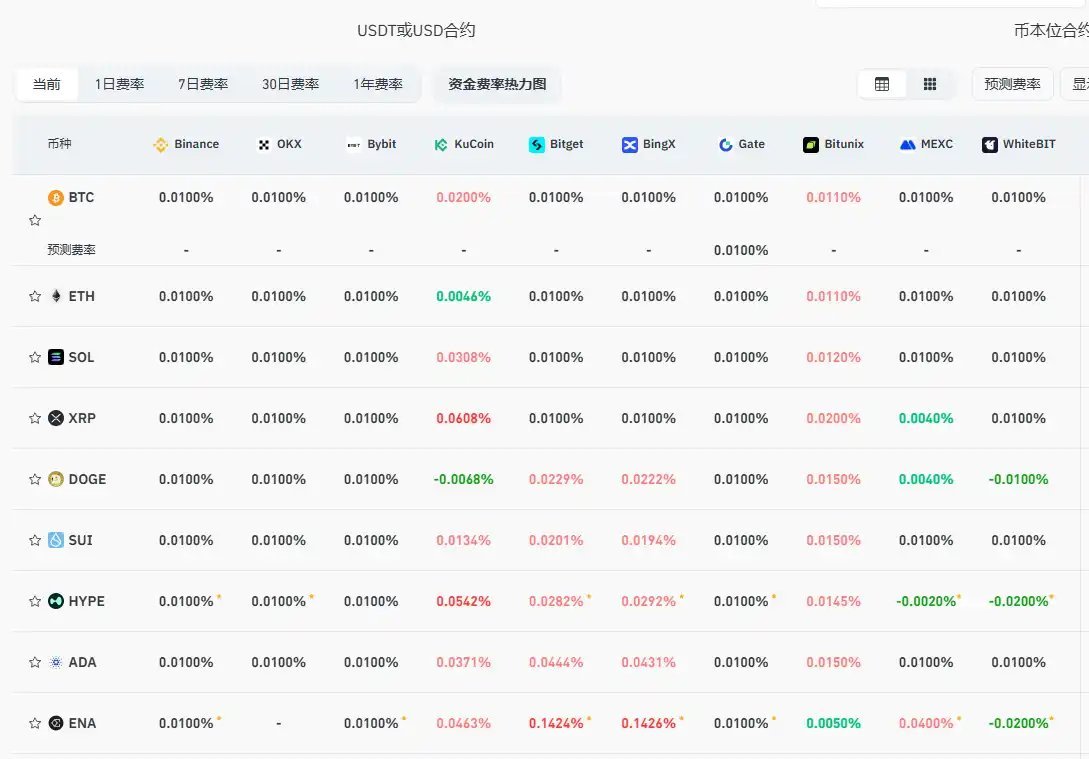This screenshot has width=1089, height=759.
Task: Click the OKX exchange logo icon
Action: pyautogui.click(x=264, y=144)
